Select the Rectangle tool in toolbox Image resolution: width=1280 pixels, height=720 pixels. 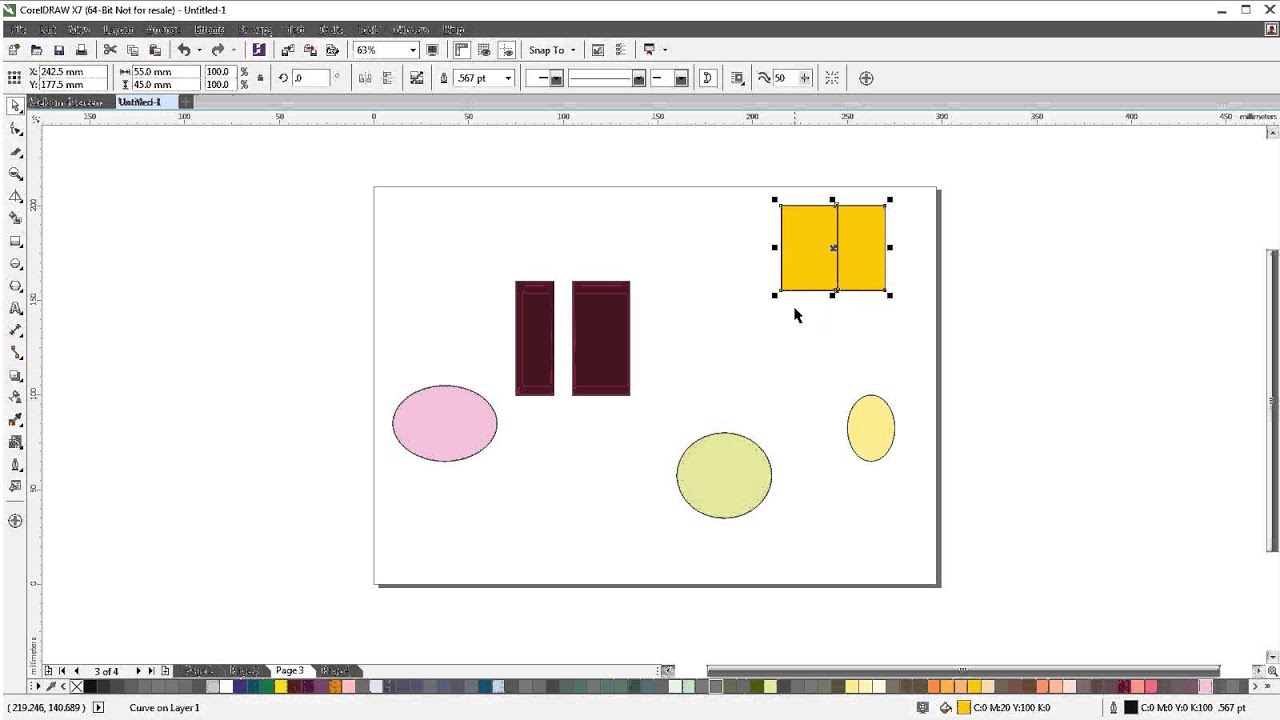coord(15,242)
